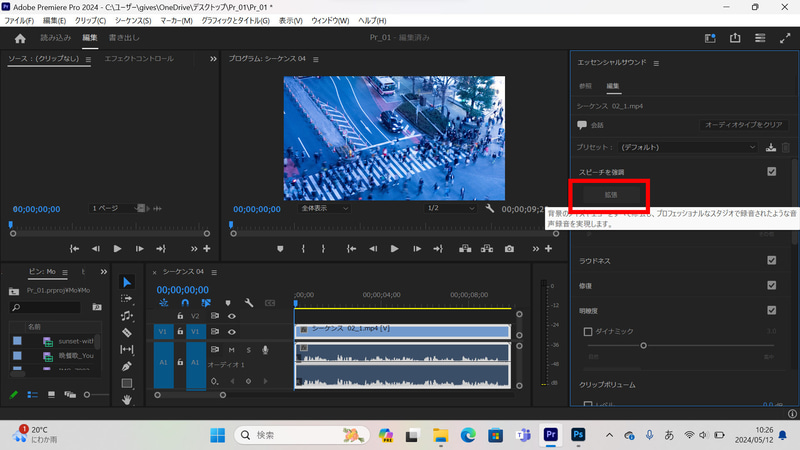Open the timeline wrench settings icon
This screenshot has height=450, width=800.
coord(248,302)
